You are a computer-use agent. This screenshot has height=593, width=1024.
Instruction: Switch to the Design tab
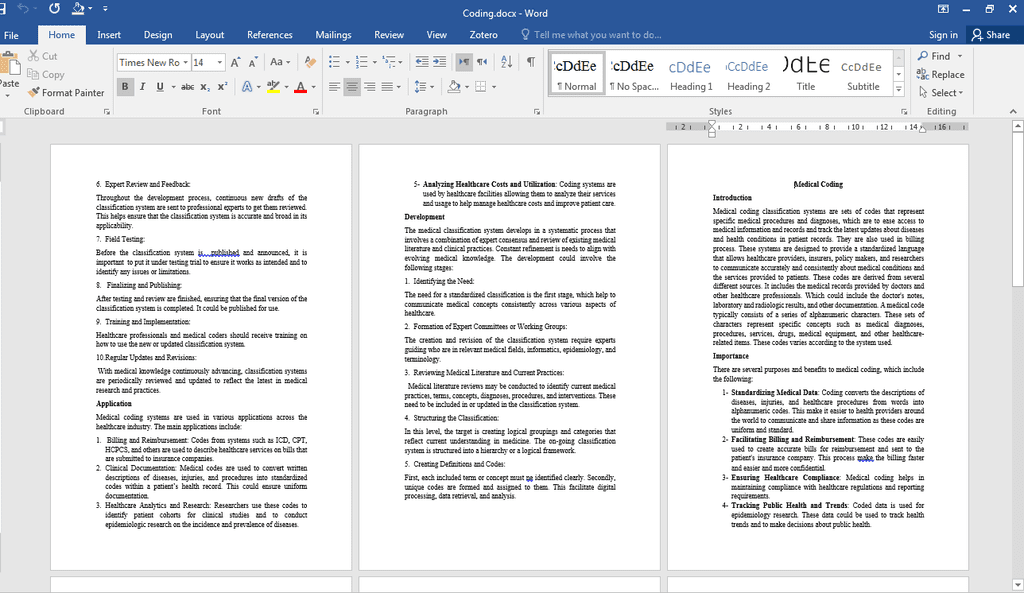pyautogui.click(x=158, y=35)
